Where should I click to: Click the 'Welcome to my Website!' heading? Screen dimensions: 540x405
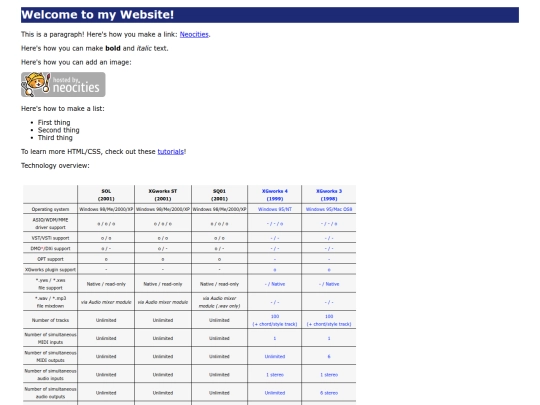(x=270, y=15)
